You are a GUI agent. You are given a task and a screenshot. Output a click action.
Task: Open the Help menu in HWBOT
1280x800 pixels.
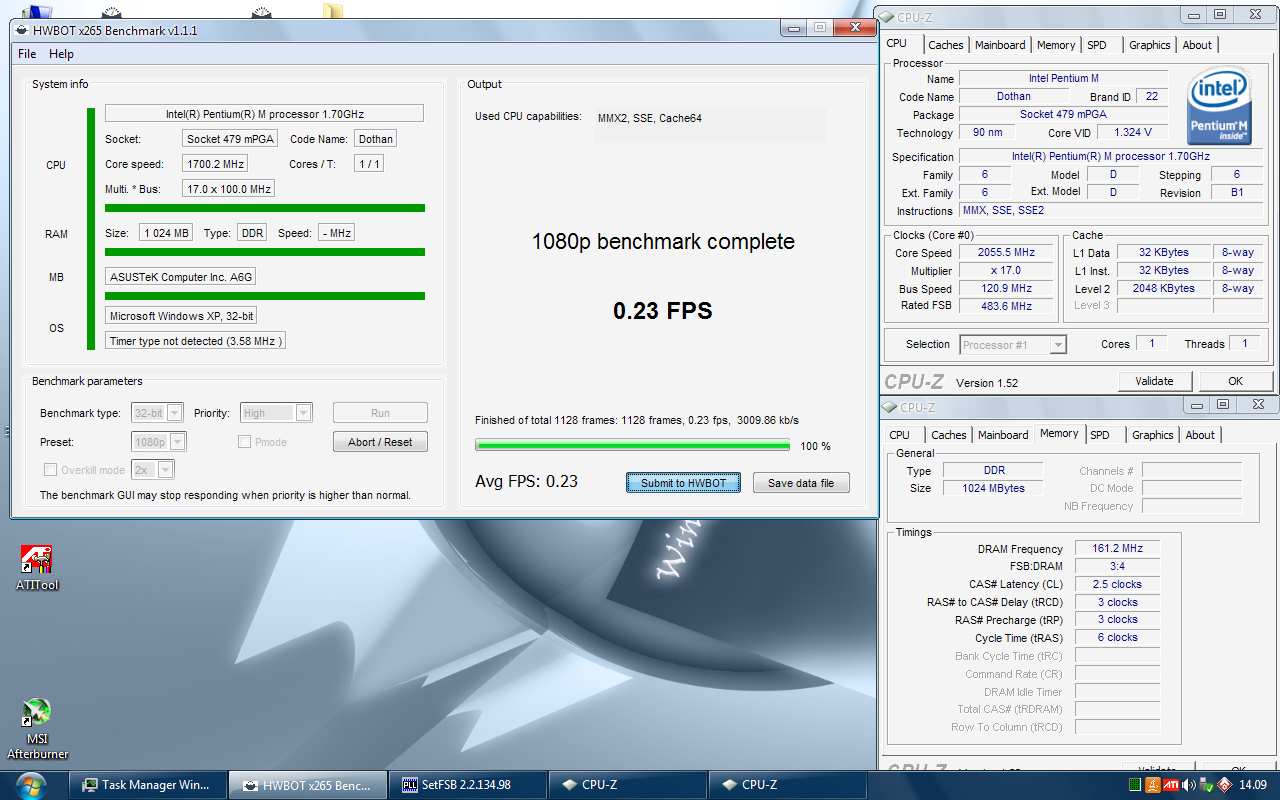(61, 54)
